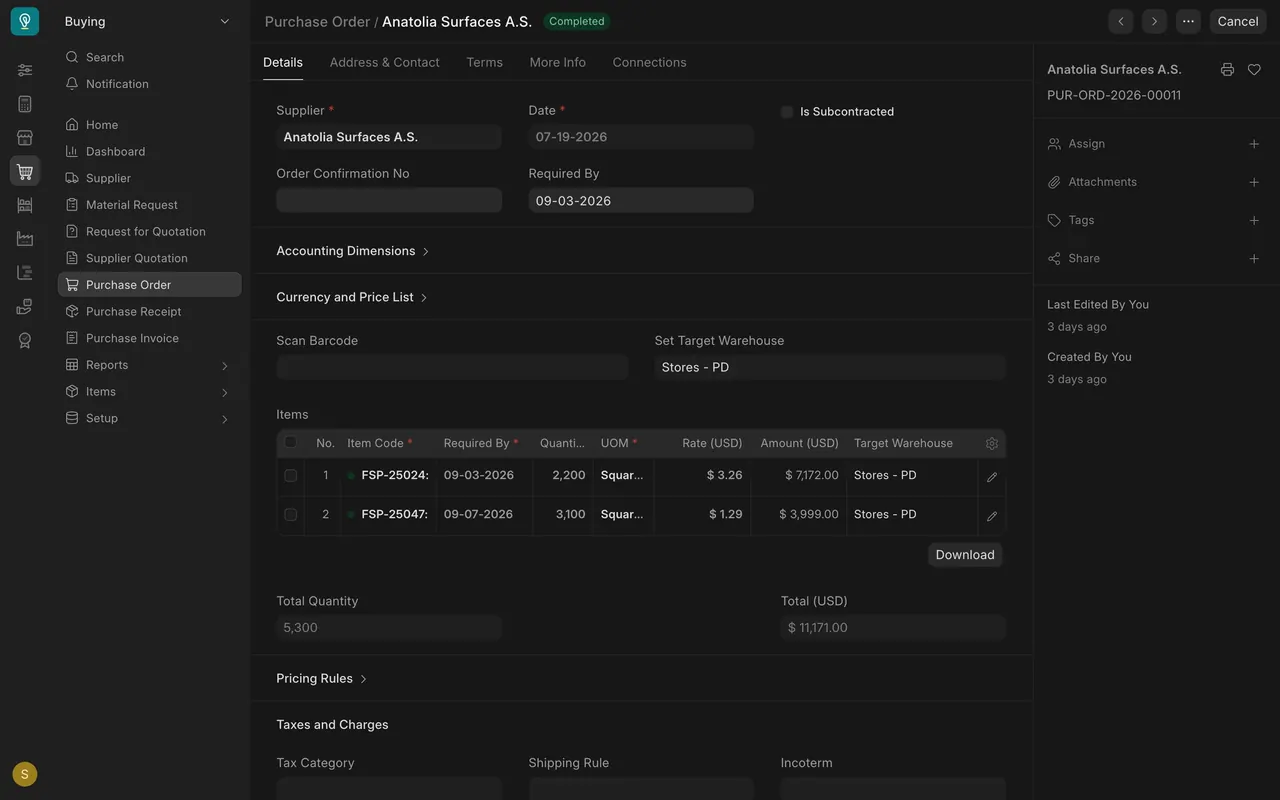Screen dimensions: 1280x800
Task: Add an assignee with the Assign plus
Action: point(1254,144)
